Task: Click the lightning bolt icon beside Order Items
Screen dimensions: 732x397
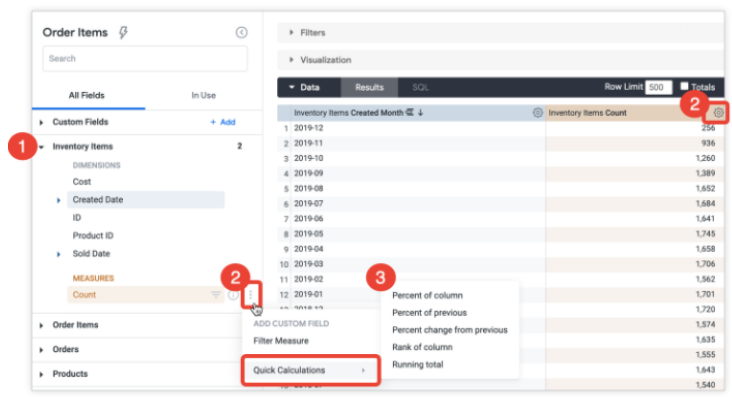Action: (x=123, y=33)
